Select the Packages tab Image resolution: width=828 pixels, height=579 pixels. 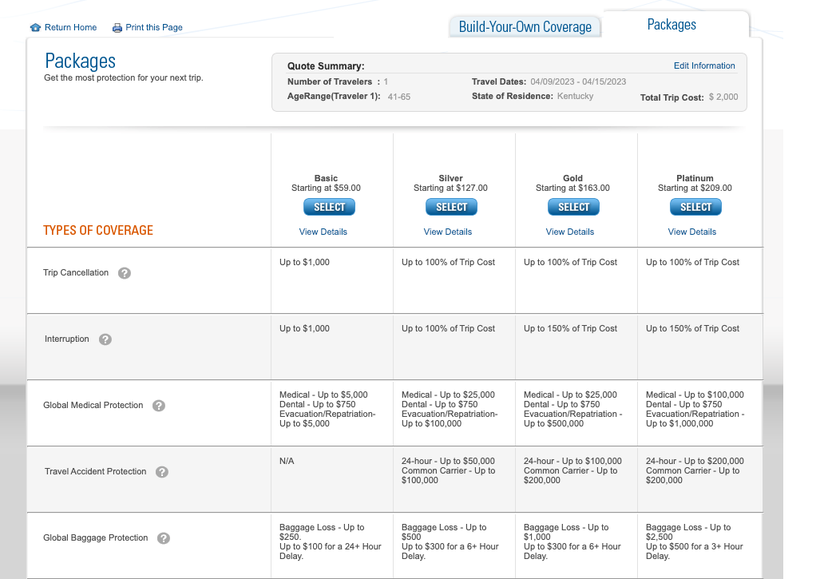671,23
